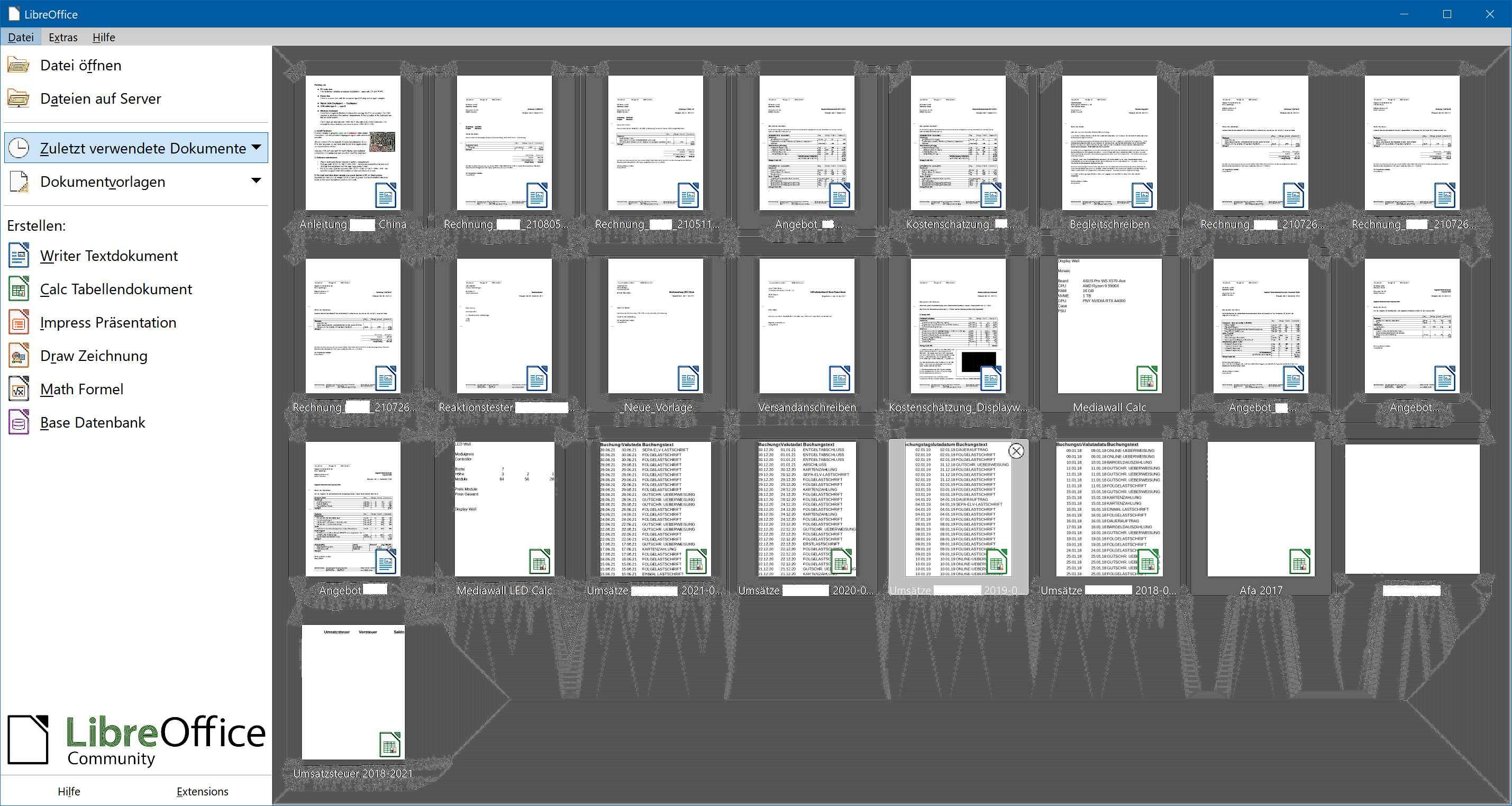Click the Extensions button at bottom

(x=203, y=791)
